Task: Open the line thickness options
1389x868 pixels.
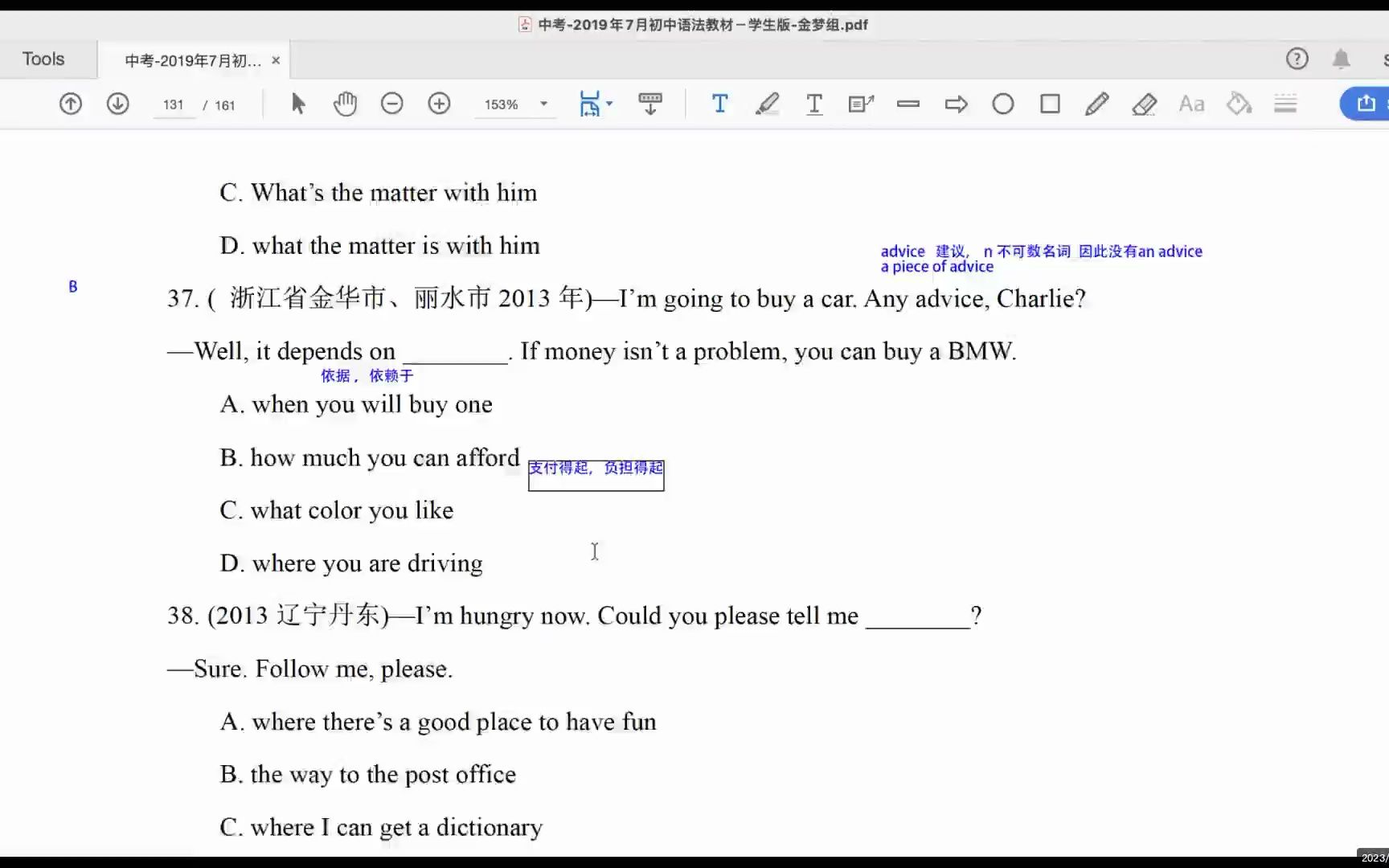Action: coord(1285,104)
